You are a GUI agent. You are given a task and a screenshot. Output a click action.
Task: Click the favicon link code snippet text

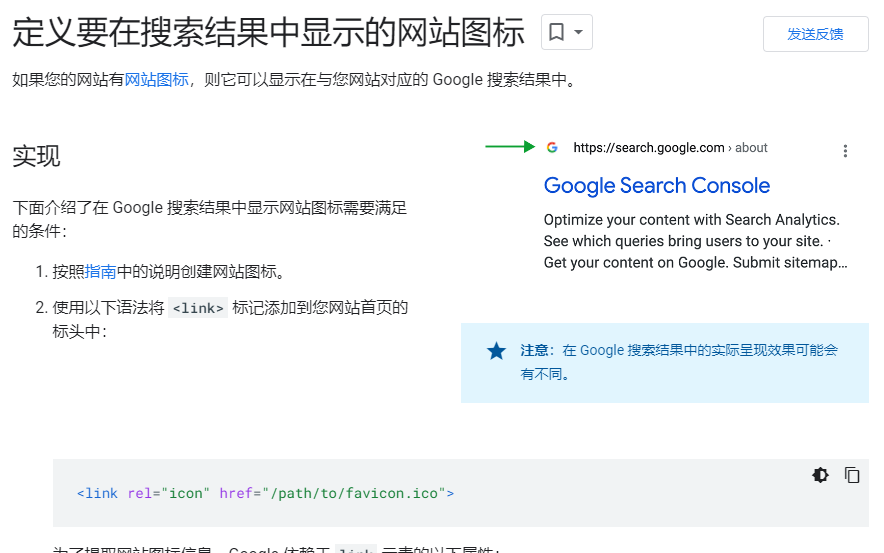click(x=265, y=493)
